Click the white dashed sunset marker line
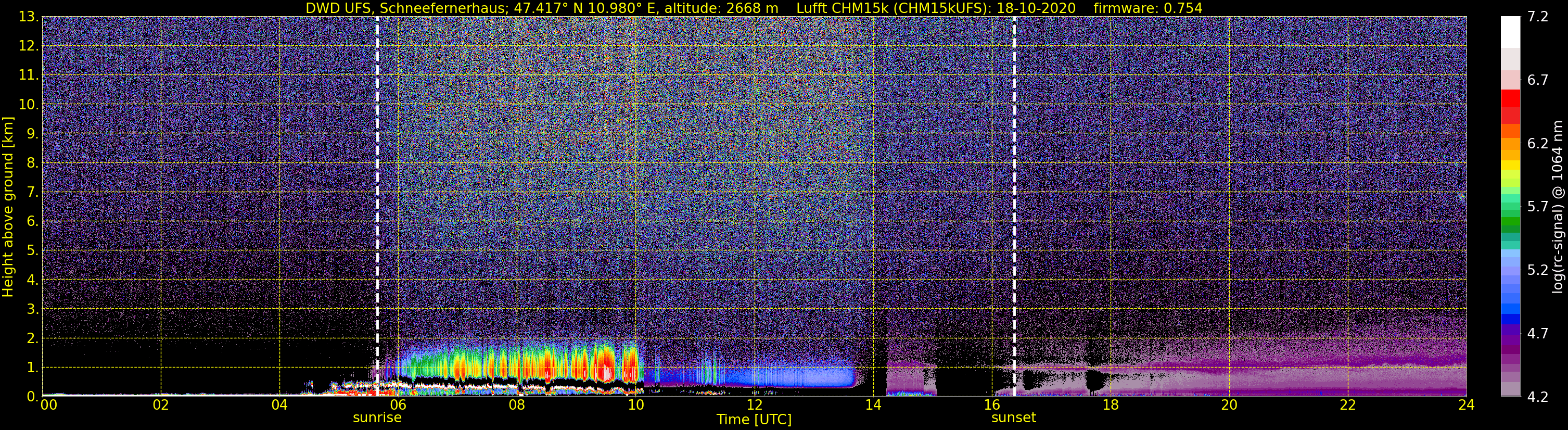1568x430 pixels. pyautogui.click(x=1014, y=207)
